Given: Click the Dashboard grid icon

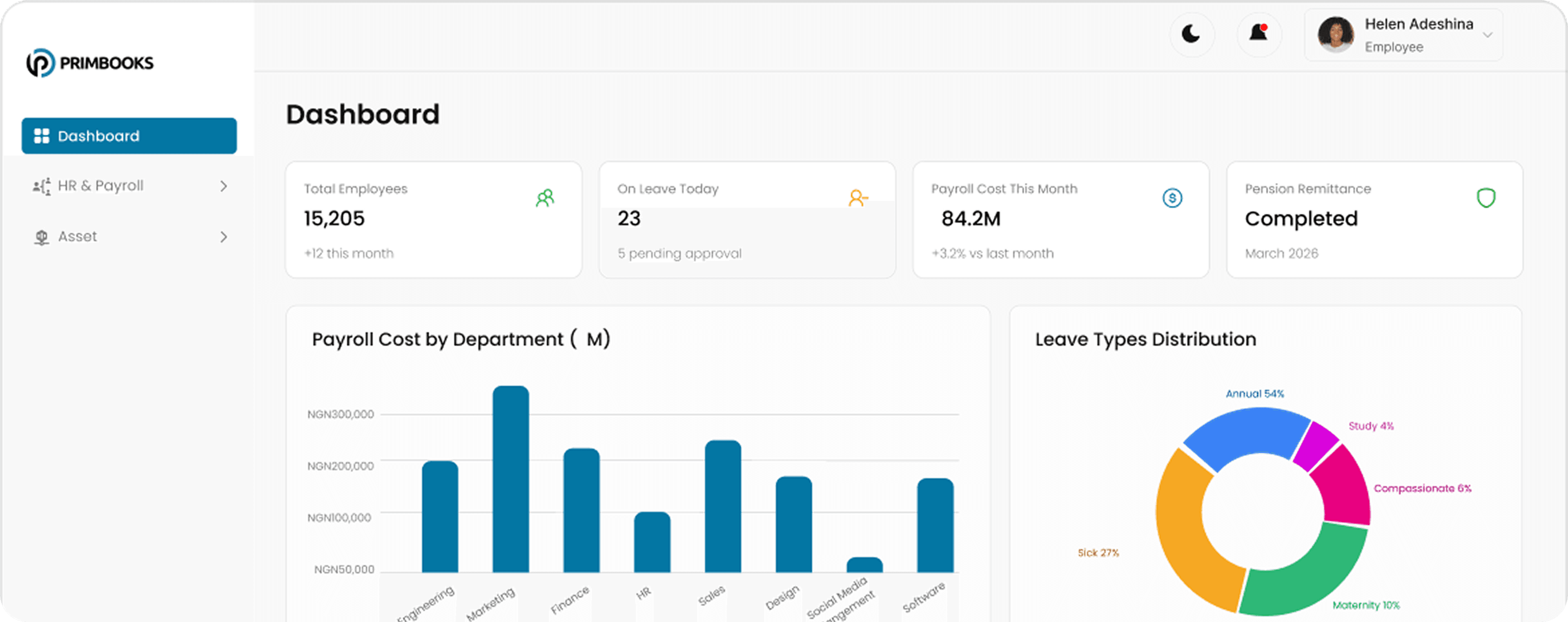Looking at the screenshot, I should click(x=41, y=136).
